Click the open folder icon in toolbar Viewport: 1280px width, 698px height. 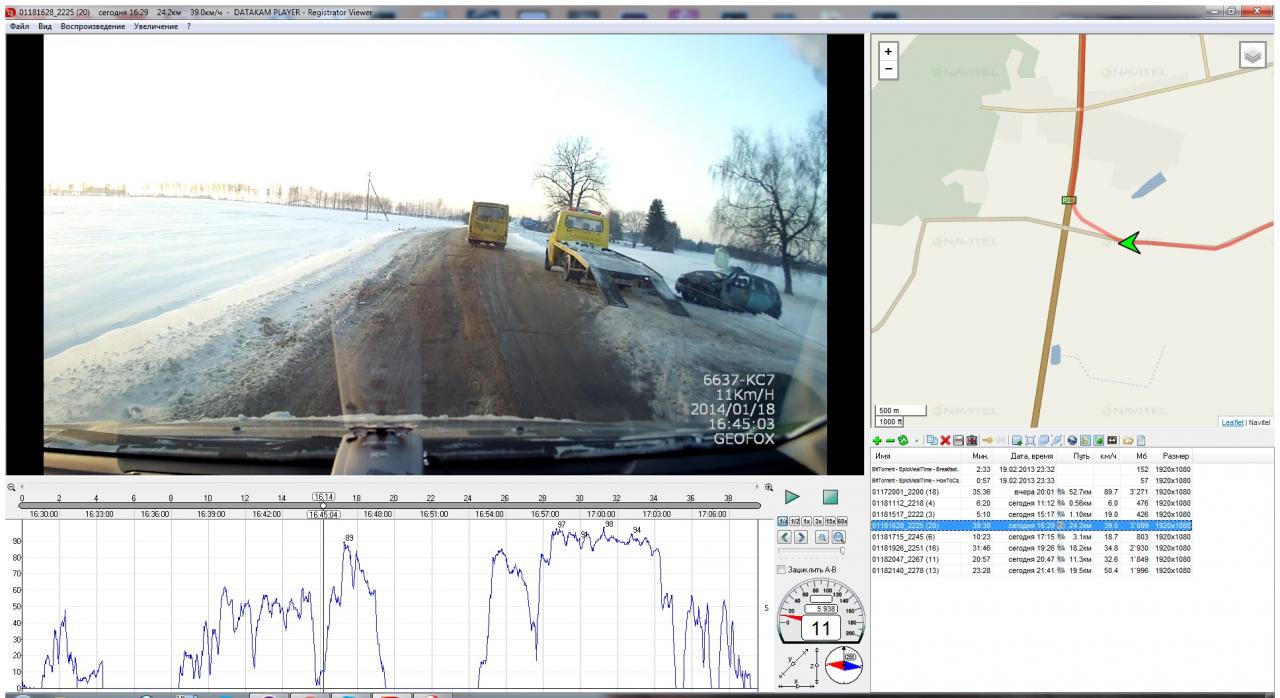[x=1125, y=440]
